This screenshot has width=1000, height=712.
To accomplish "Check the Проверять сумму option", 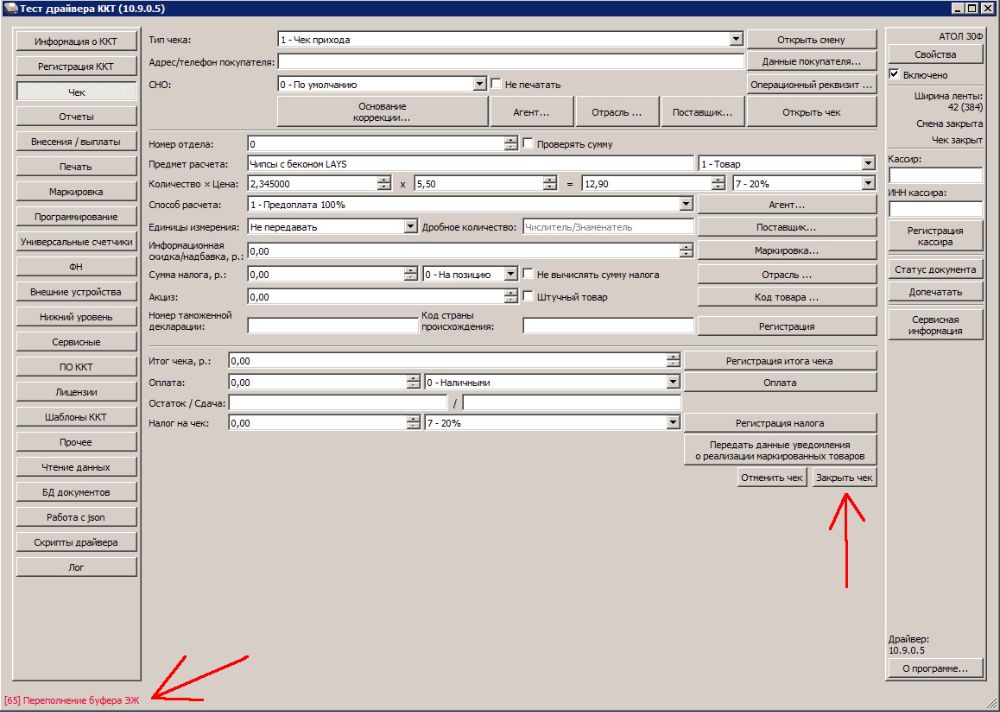I will coord(528,144).
